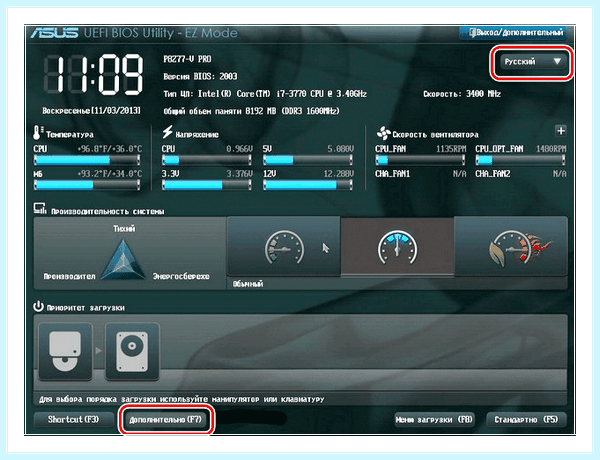Open the Русский language dropdown
This screenshot has width=600, height=460.
coord(532,62)
